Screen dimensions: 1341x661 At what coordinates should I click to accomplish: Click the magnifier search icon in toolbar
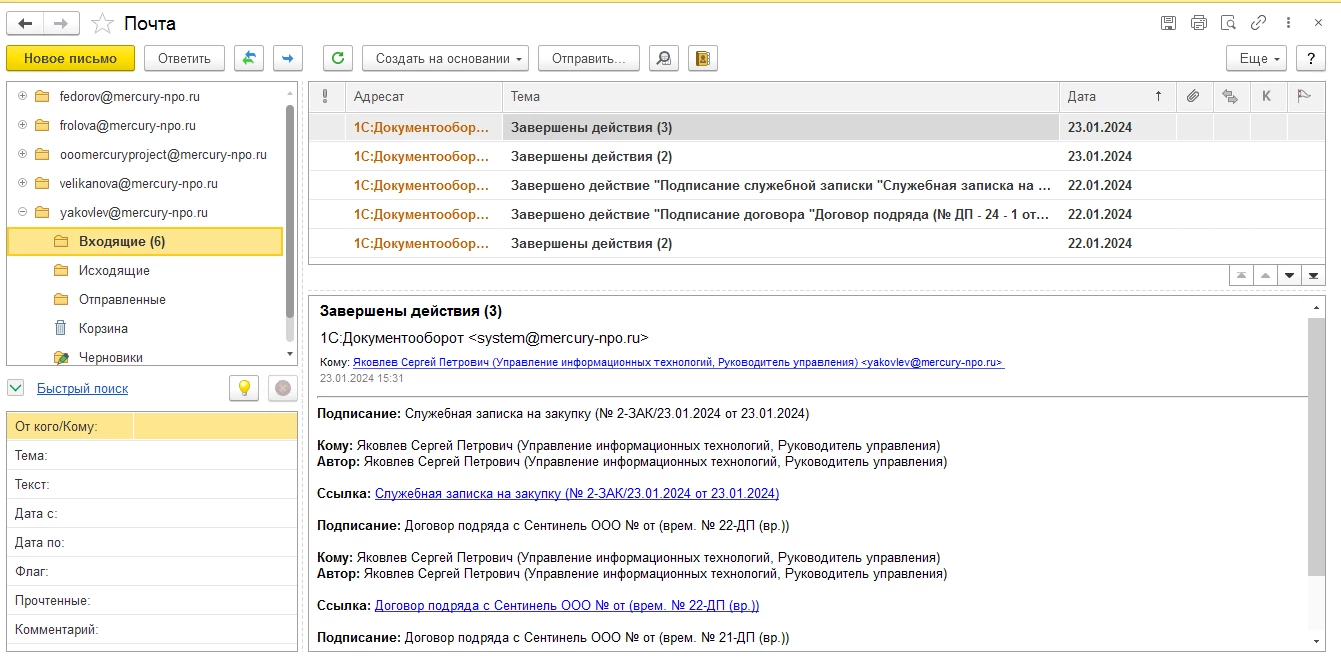click(x=662, y=58)
